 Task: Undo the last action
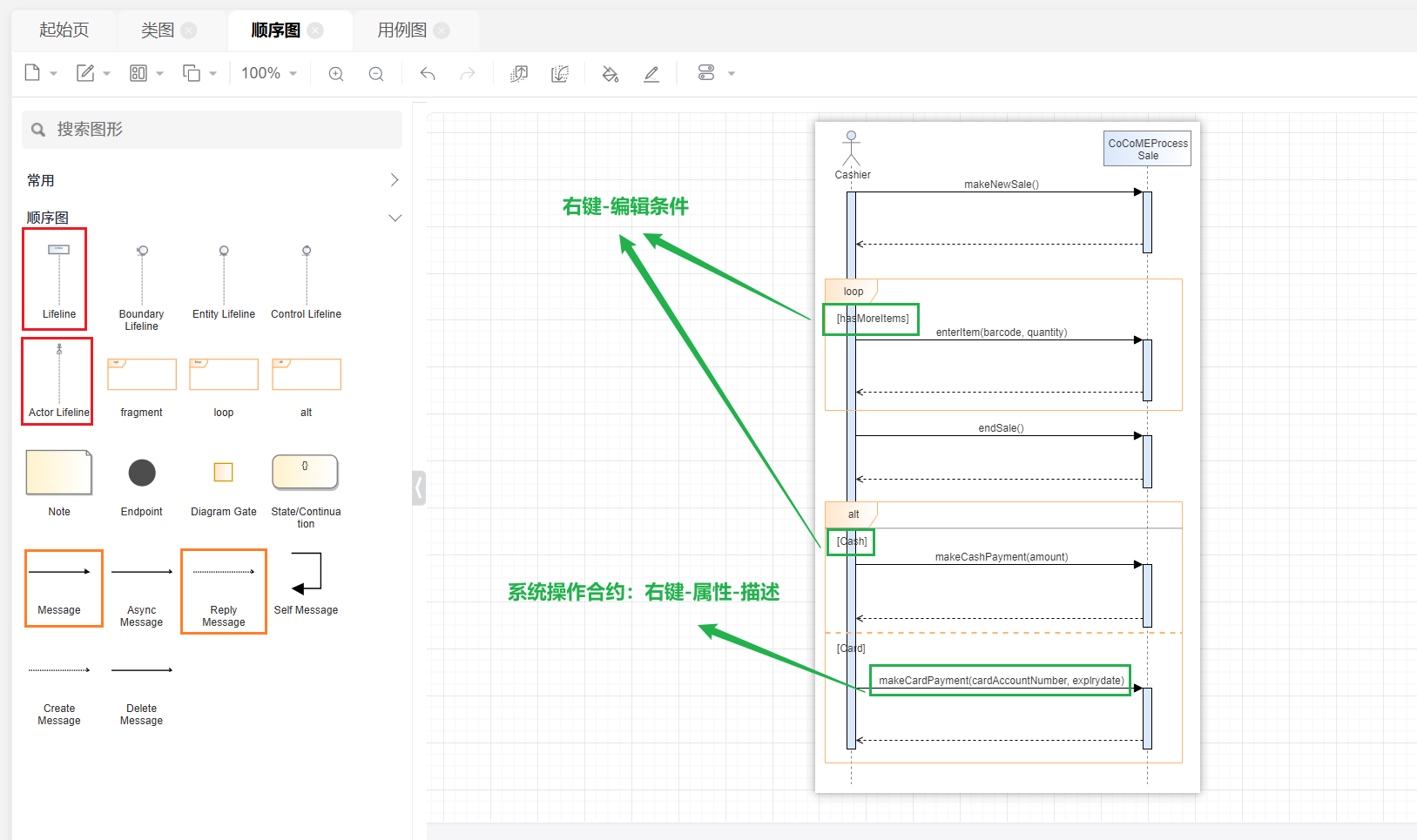(428, 74)
